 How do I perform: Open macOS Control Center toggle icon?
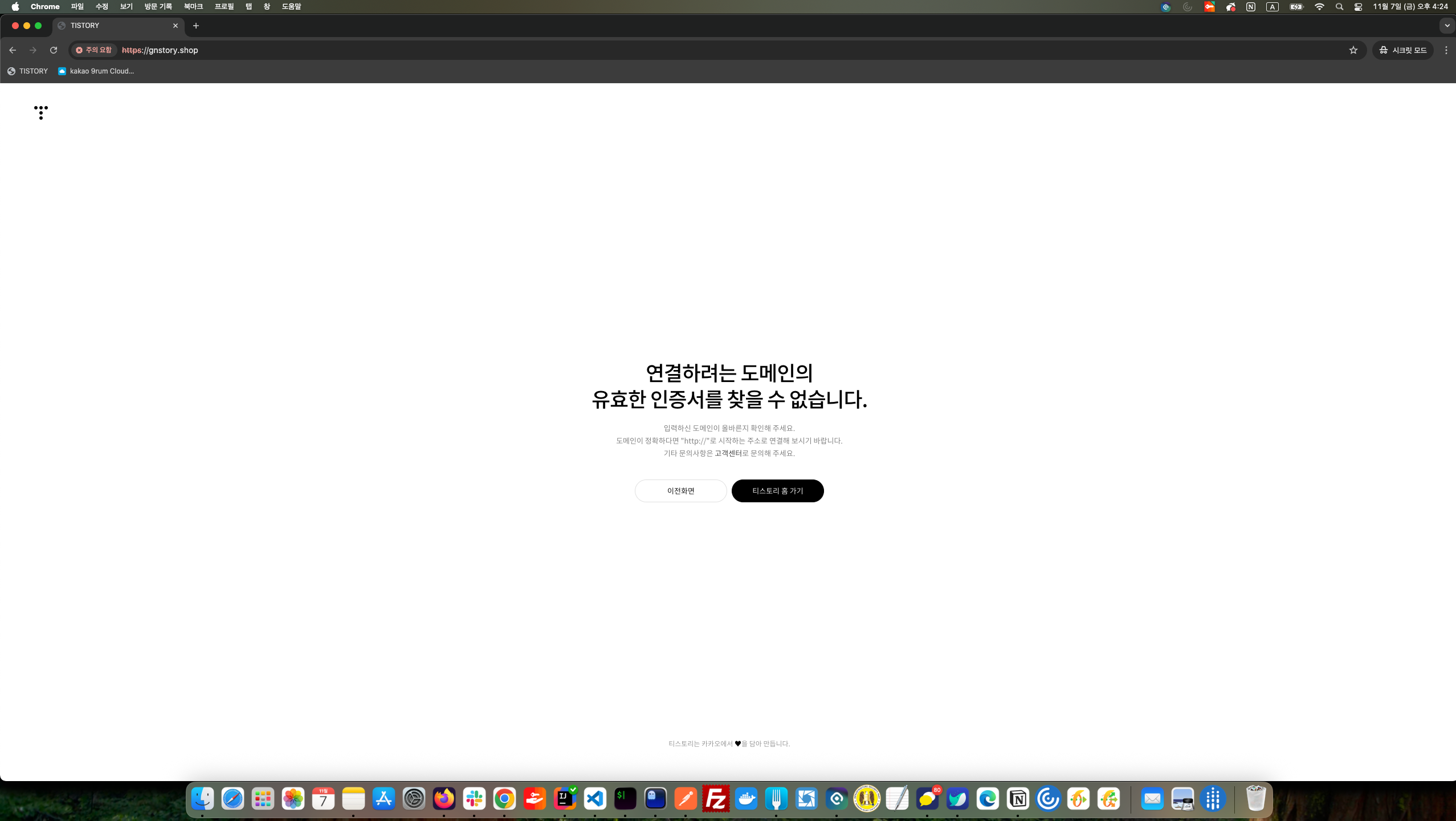pyautogui.click(x=1358, y=7)
